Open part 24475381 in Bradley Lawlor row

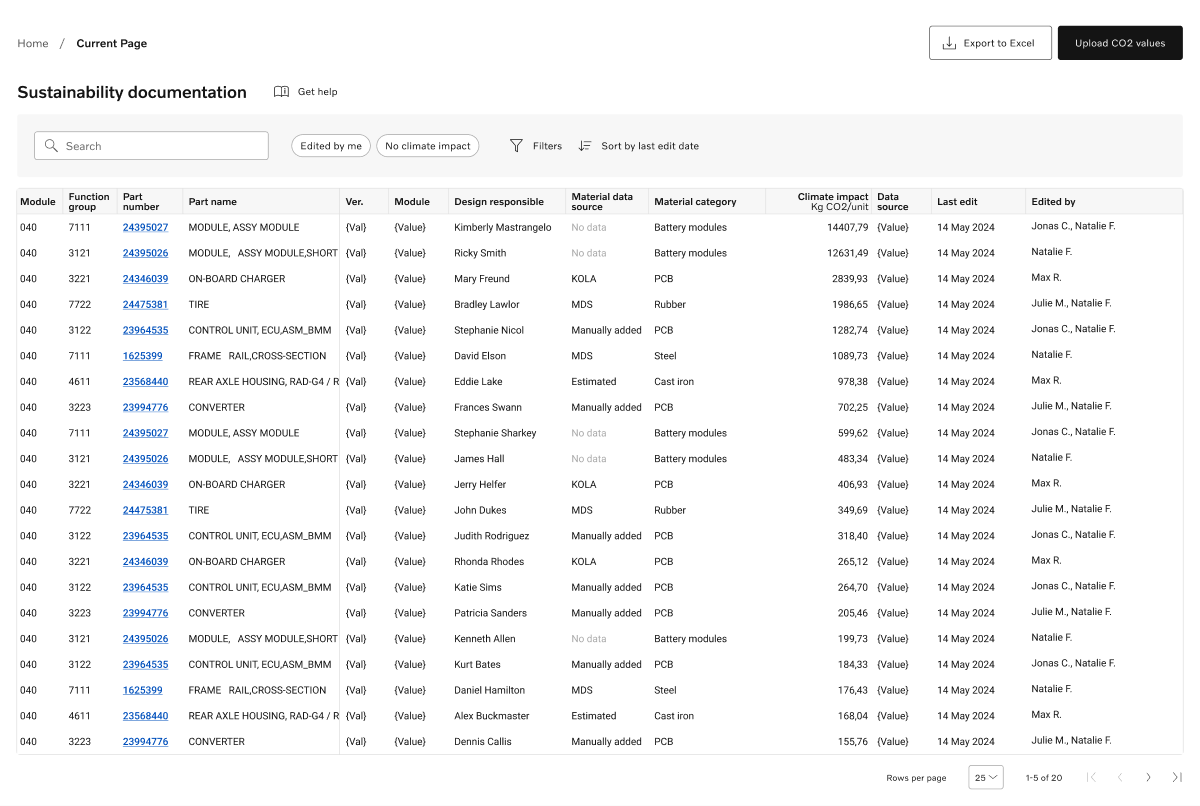click(145, 304)
